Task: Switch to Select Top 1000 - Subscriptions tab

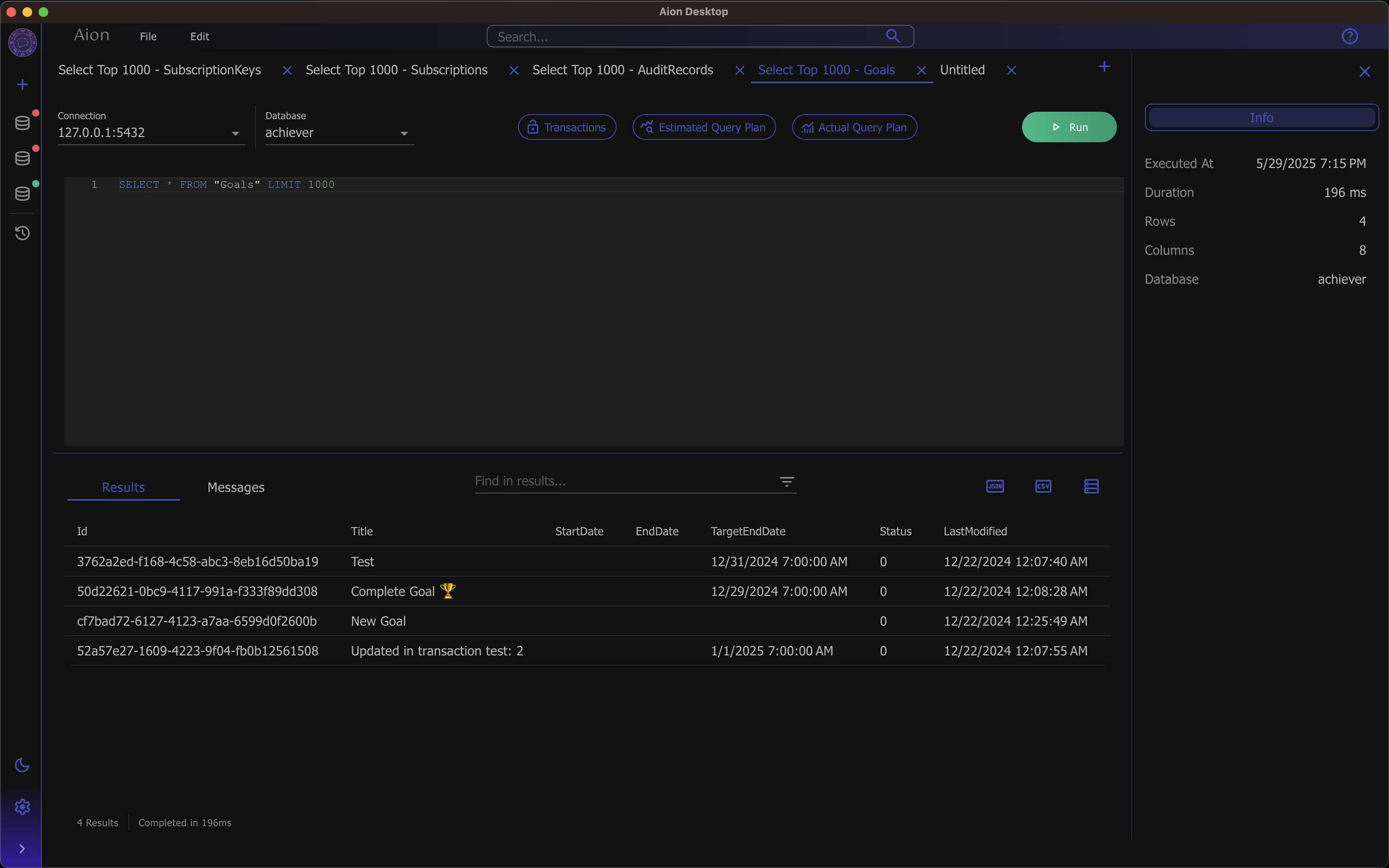Action: (397, 70)
